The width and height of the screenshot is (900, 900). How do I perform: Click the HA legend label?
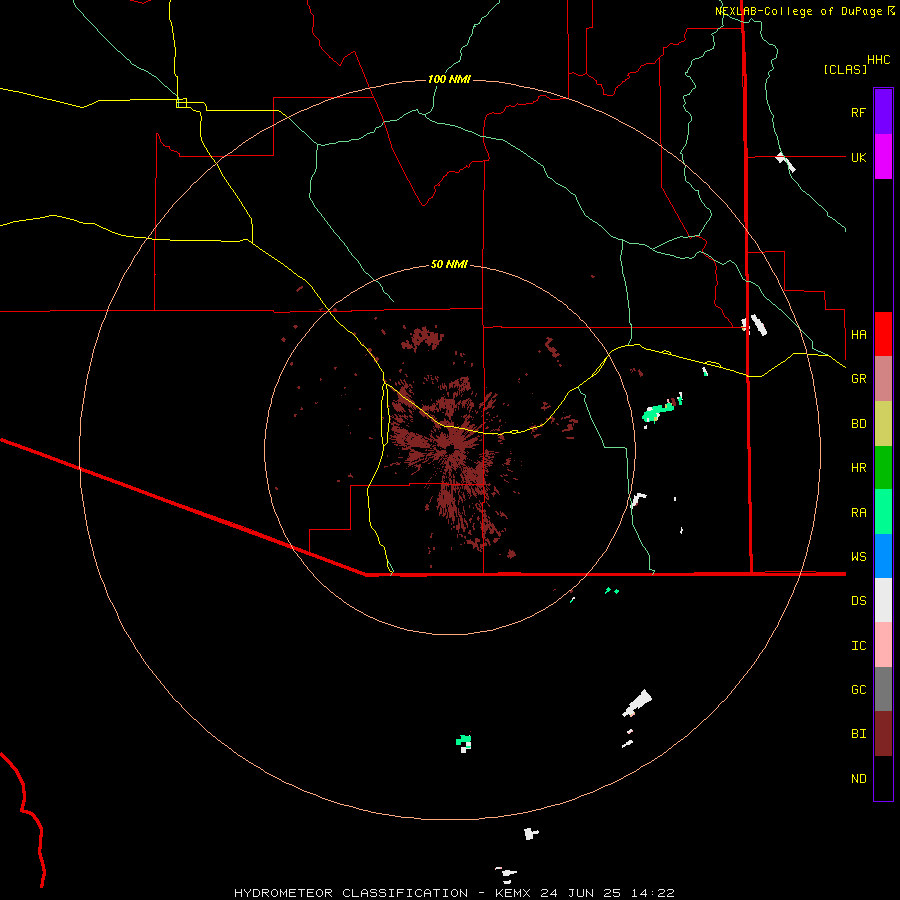tap(858, 334)
